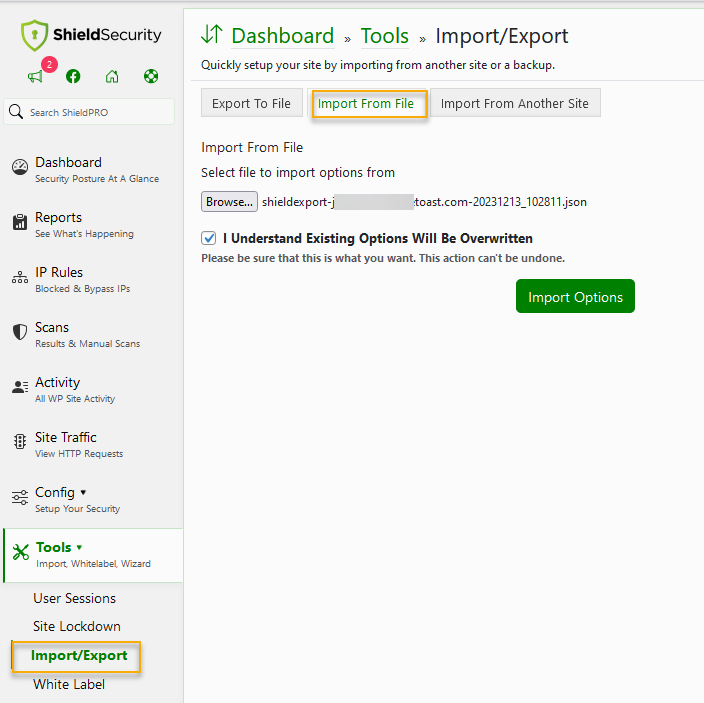Open Import From Another Site tab

click(x=515, y=103)
